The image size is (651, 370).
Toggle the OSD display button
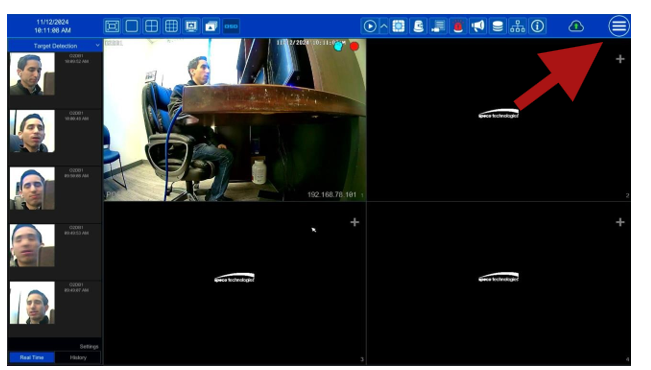pos(231,26)
